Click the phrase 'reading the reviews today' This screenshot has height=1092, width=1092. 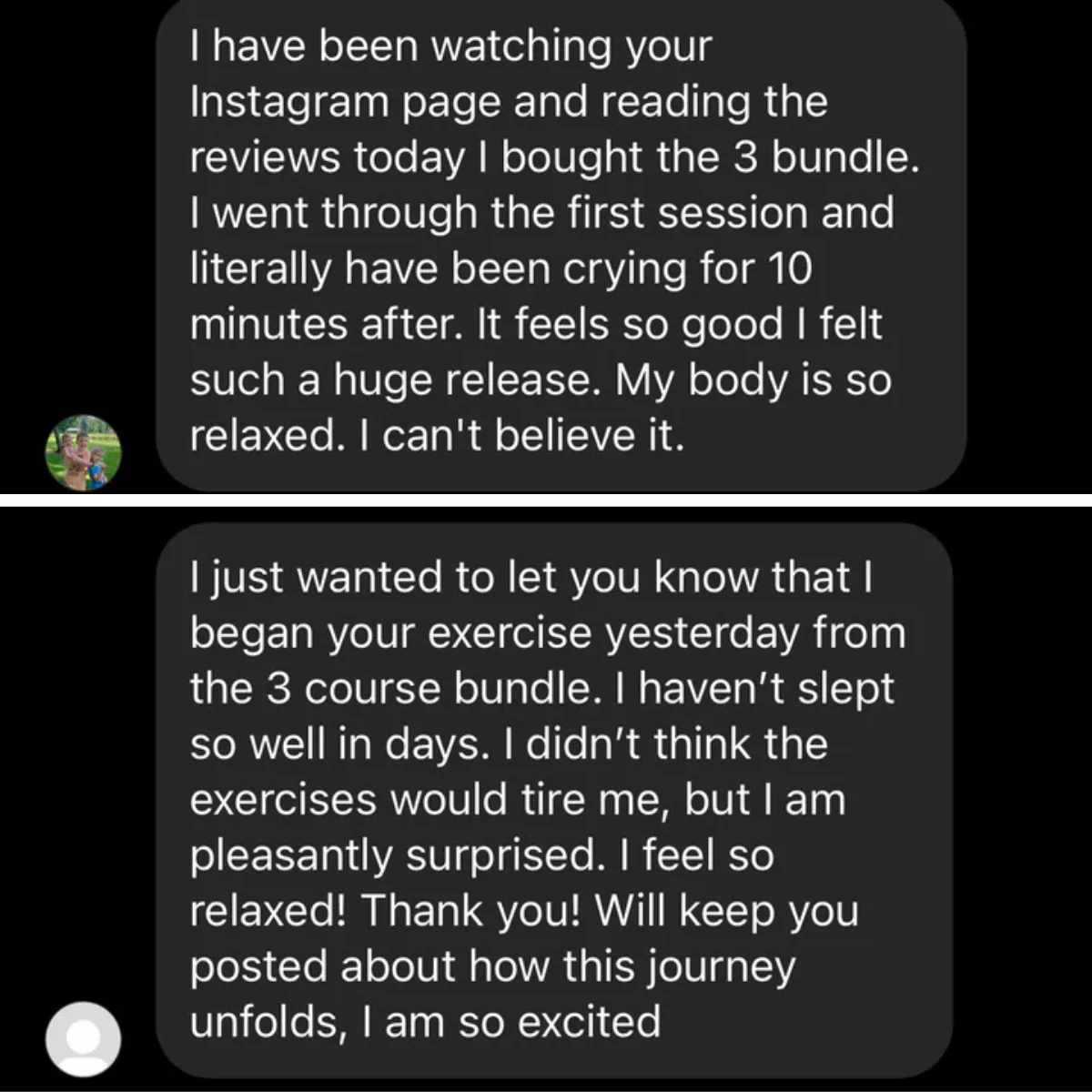click(509, 129)
